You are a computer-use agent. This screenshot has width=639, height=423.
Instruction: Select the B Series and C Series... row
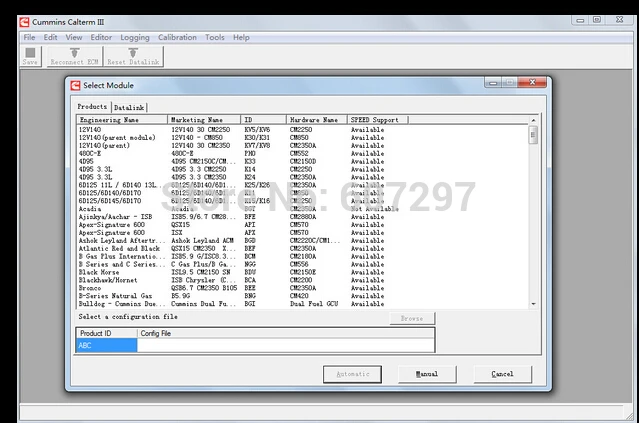(304, 264)
